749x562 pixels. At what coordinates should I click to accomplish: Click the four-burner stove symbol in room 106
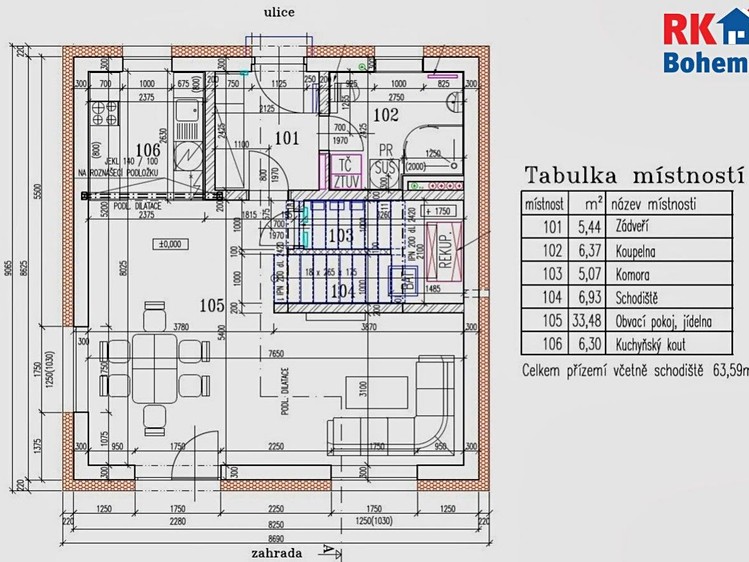[105, 113]
